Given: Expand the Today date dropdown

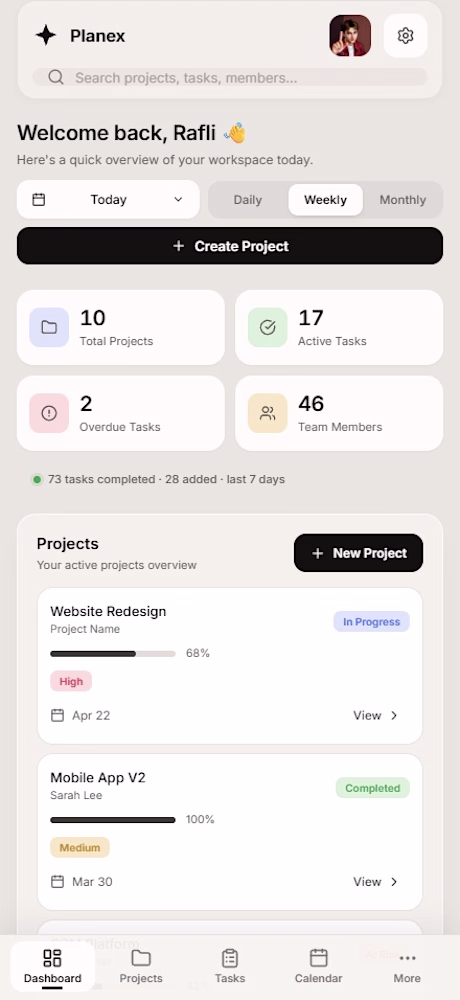Looking at the screenshot, I should pyautogui.click(x=108, y=200).
